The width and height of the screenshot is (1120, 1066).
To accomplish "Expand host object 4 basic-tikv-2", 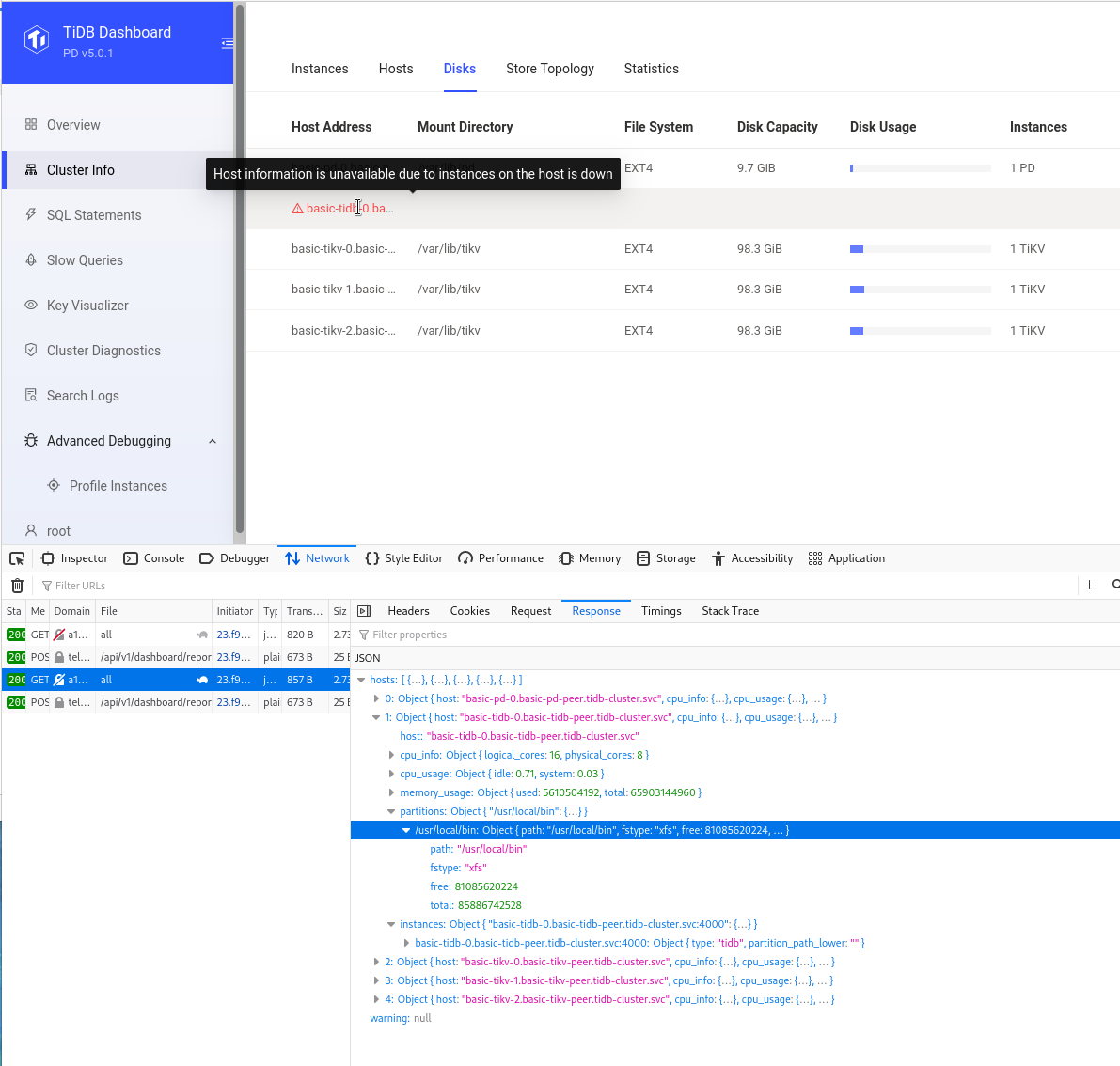I will point(376,999).
